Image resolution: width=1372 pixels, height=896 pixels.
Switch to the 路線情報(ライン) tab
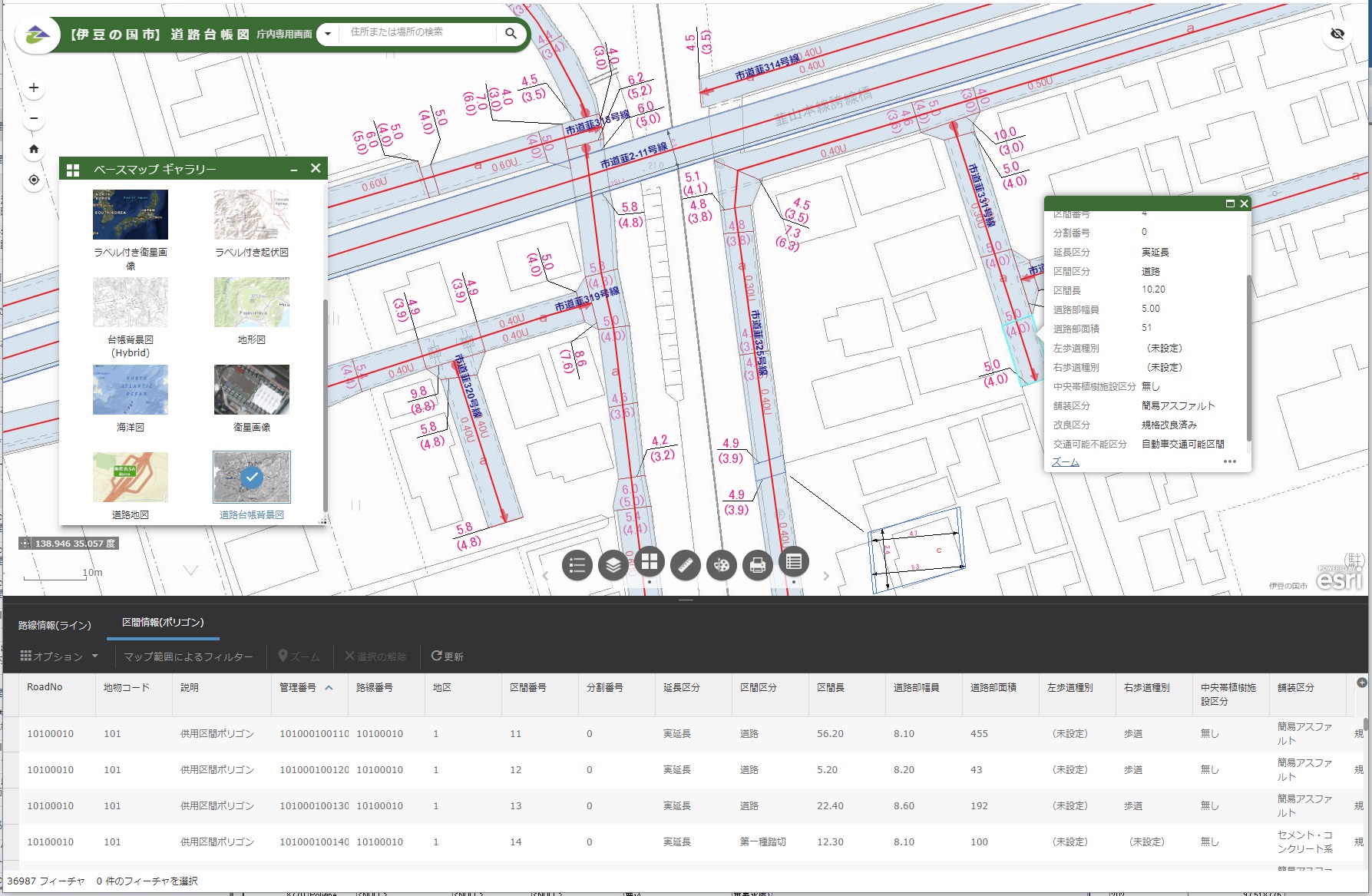click(x=55, y=625)
